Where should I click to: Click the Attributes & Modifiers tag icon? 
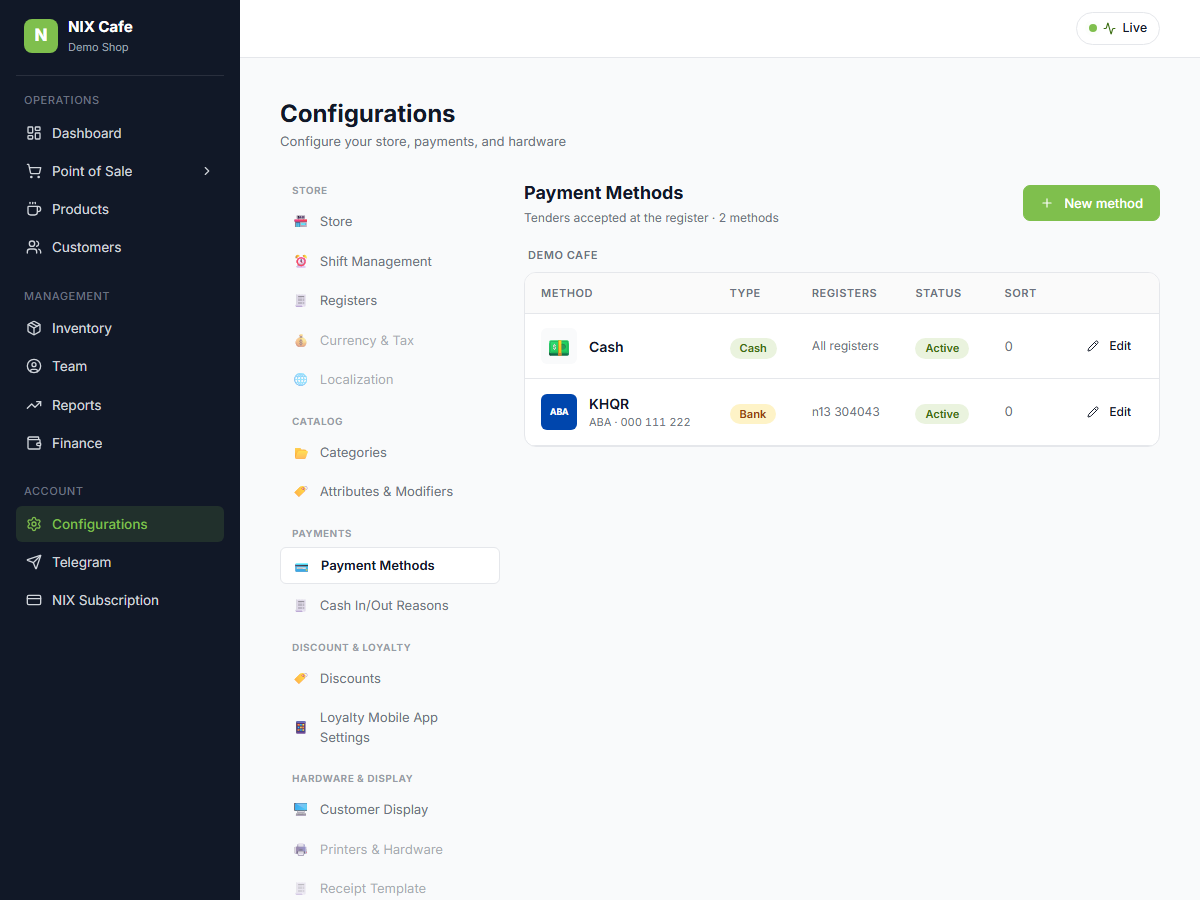pyautogui.click(x=301, y=491)
